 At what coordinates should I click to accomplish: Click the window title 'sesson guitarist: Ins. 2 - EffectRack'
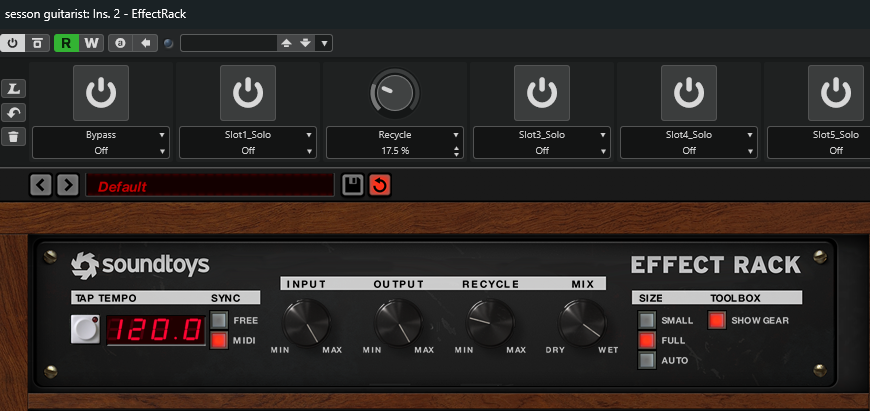(x=95, y=14)
